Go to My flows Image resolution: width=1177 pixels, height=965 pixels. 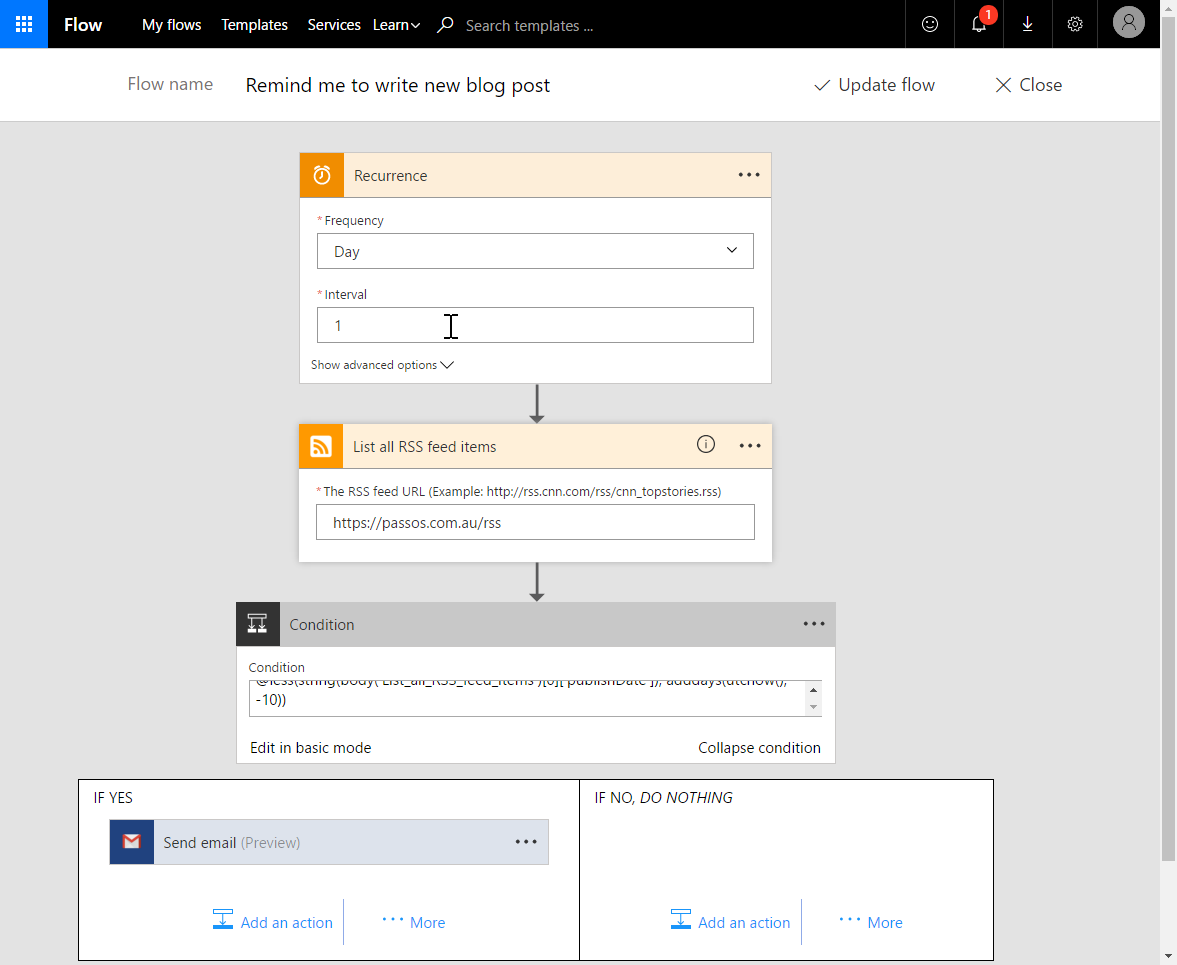(171, 25)
